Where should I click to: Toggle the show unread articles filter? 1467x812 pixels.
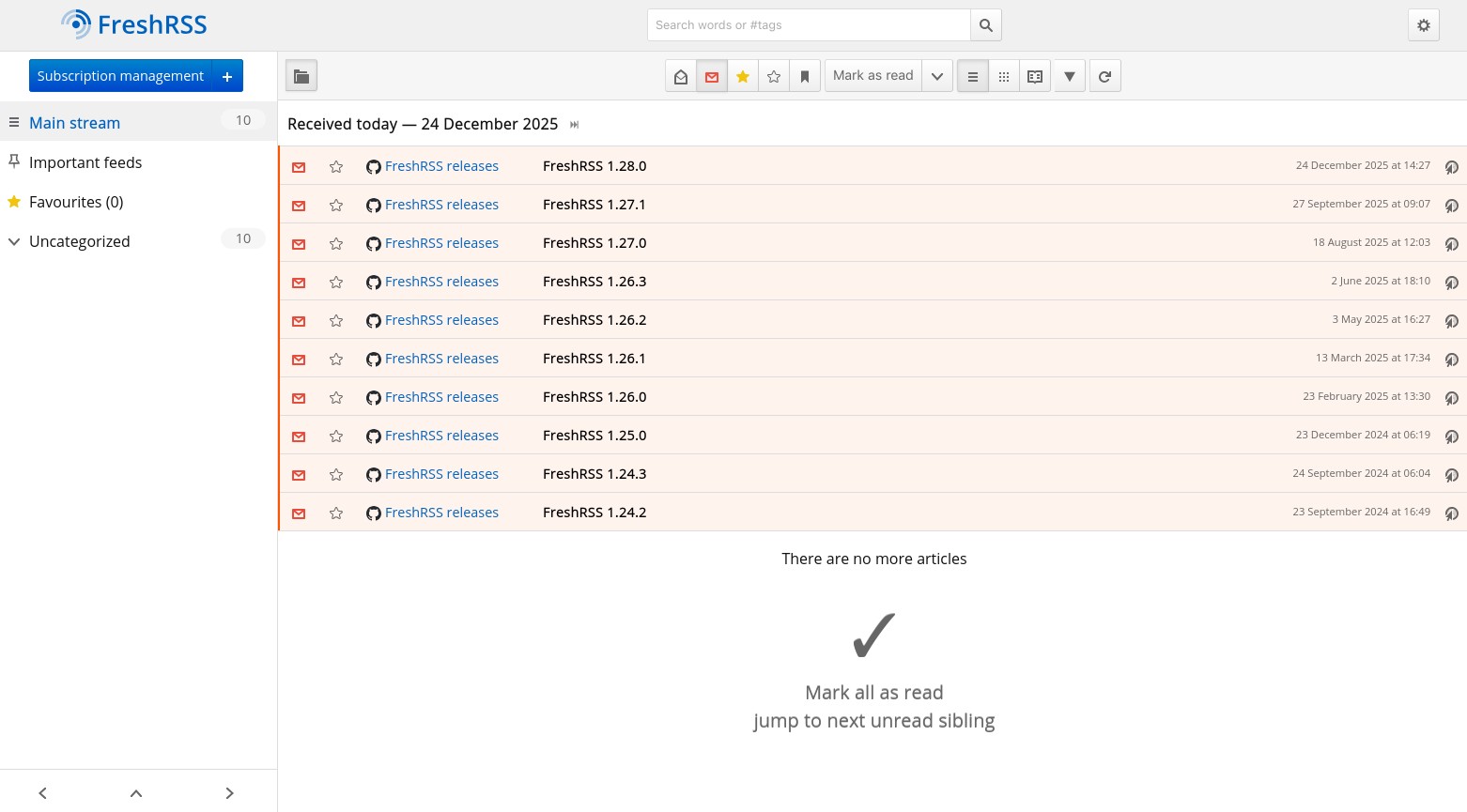[712, 76]
